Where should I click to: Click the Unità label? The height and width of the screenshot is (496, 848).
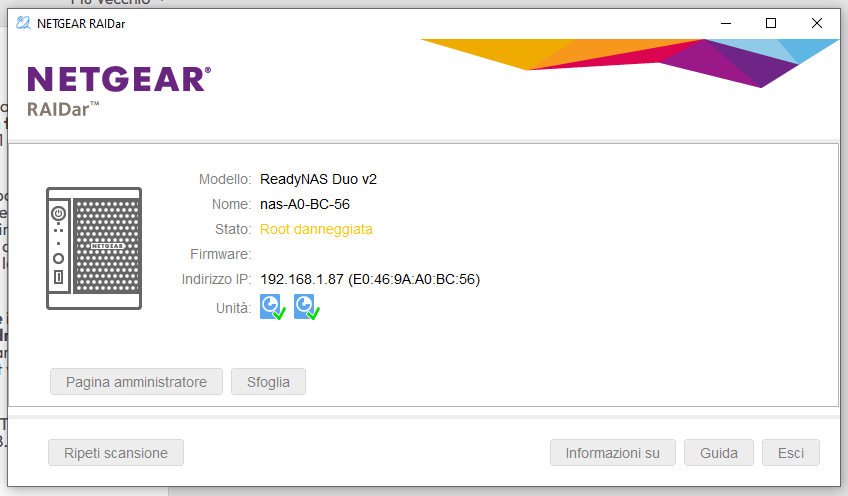[x=234, y=308]
